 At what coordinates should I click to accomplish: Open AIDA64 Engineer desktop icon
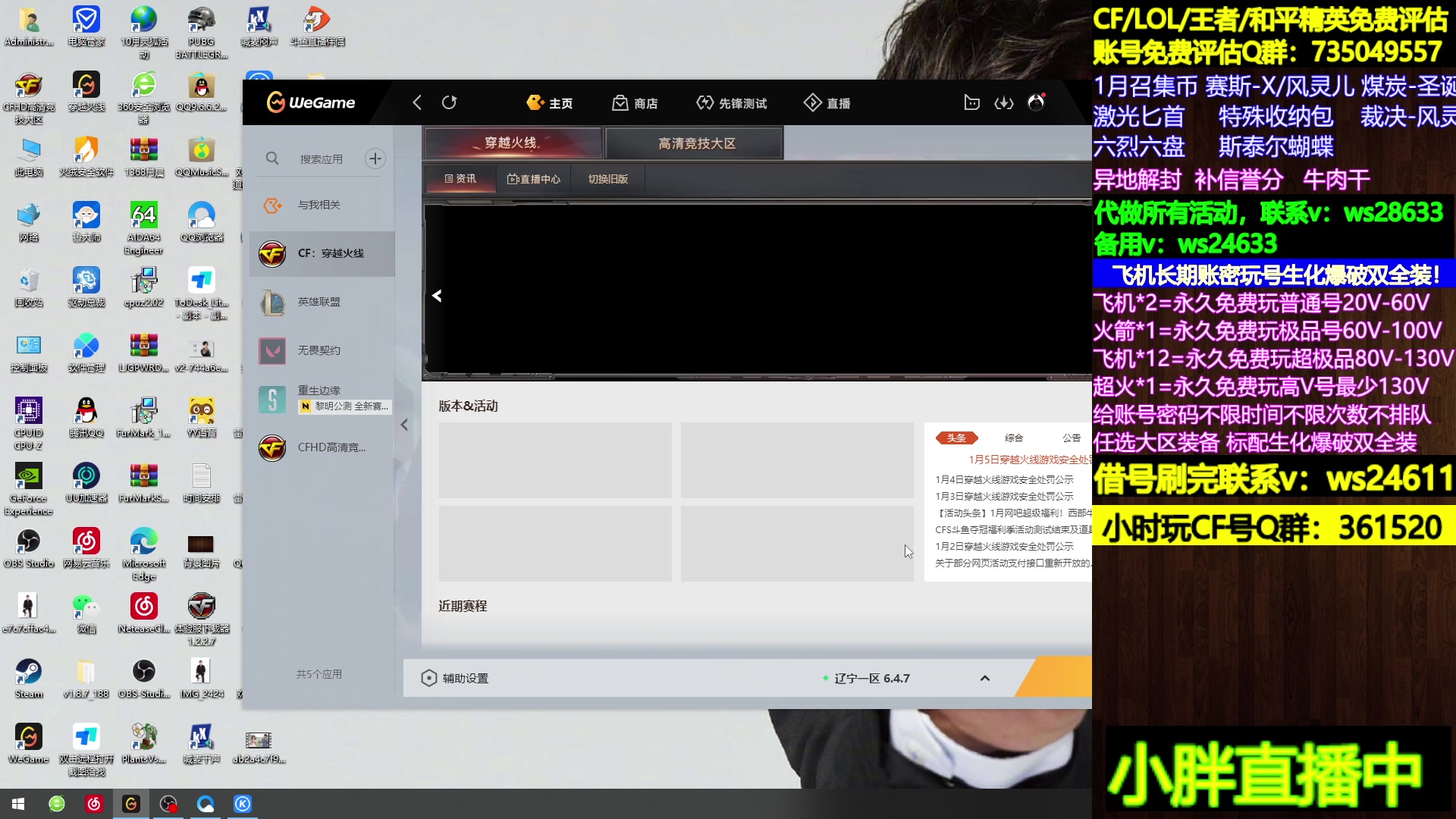(144, 228)
